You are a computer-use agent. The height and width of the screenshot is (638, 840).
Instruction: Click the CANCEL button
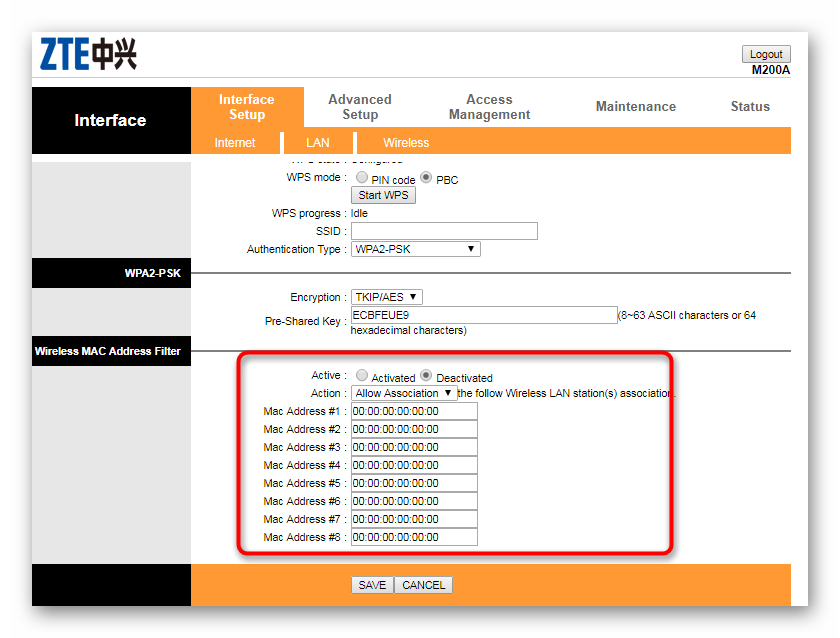(423, 585)
